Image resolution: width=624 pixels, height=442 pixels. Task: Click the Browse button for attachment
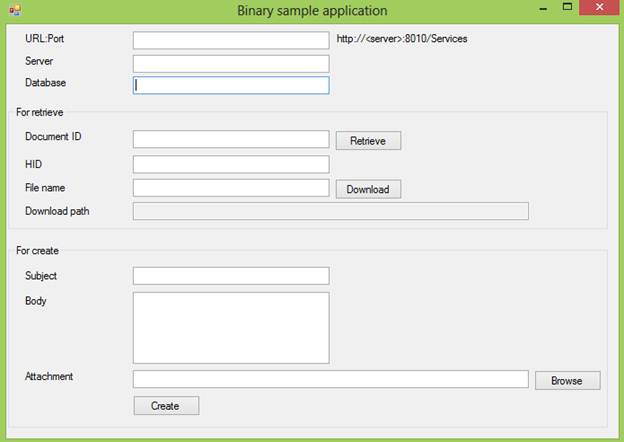(x=567, y=381)
